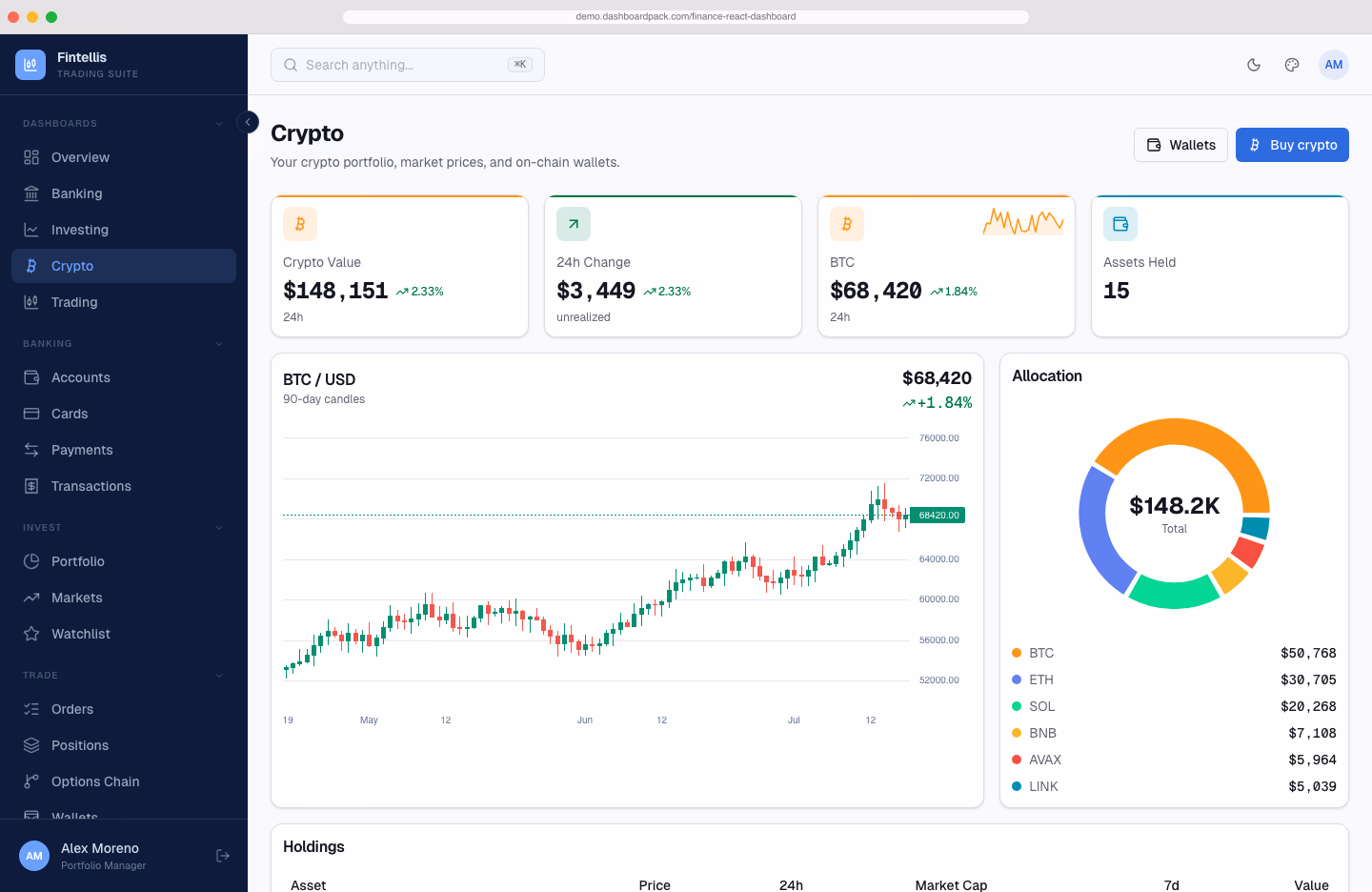Screen dimensions: 1372x892
Task: Click the red AVAX legend dot
Action: click(x=1017, y=760)
